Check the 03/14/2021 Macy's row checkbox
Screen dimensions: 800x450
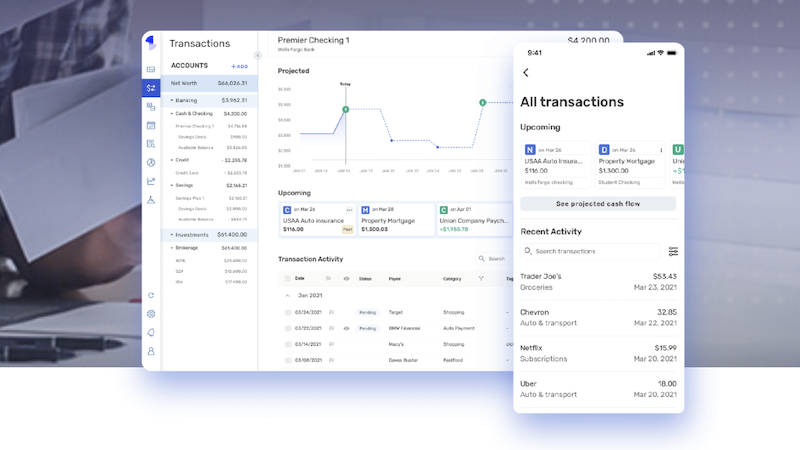point(288,344)
